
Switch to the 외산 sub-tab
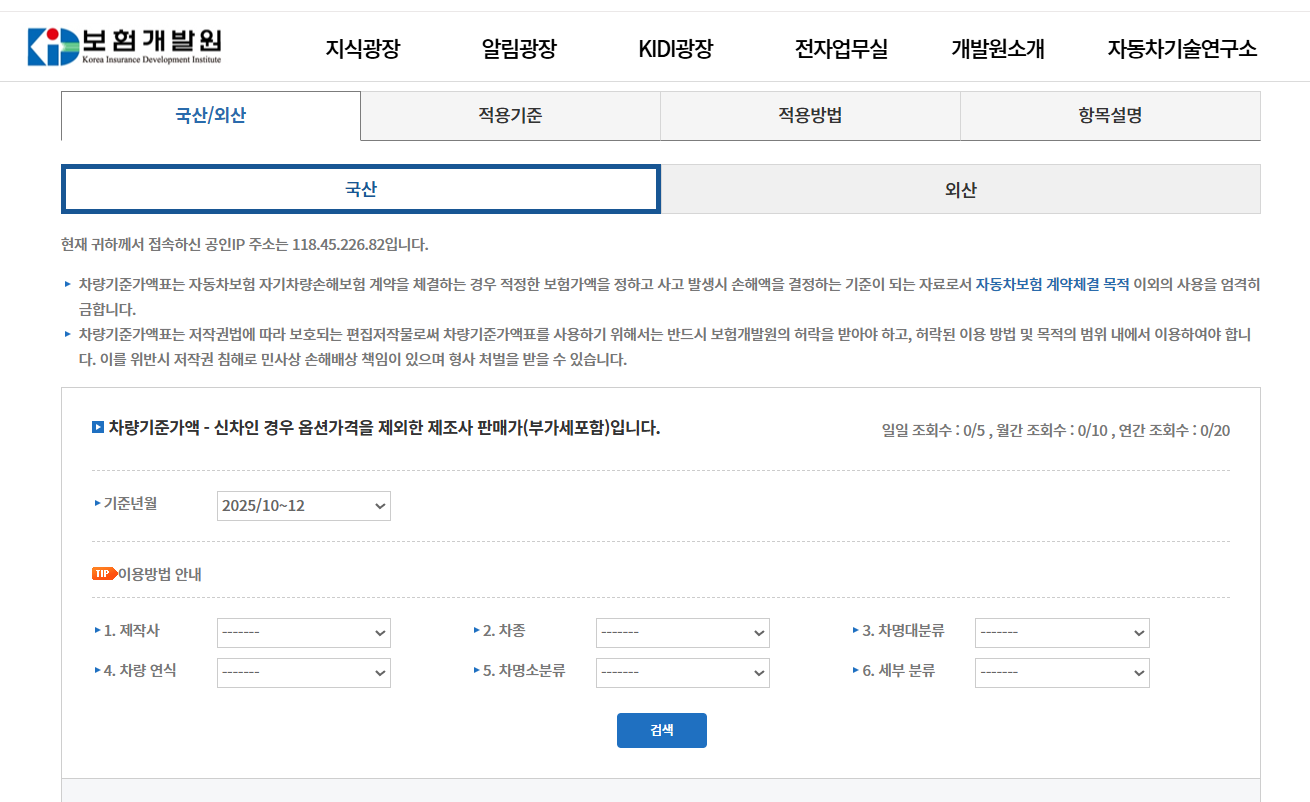(960, 190)
